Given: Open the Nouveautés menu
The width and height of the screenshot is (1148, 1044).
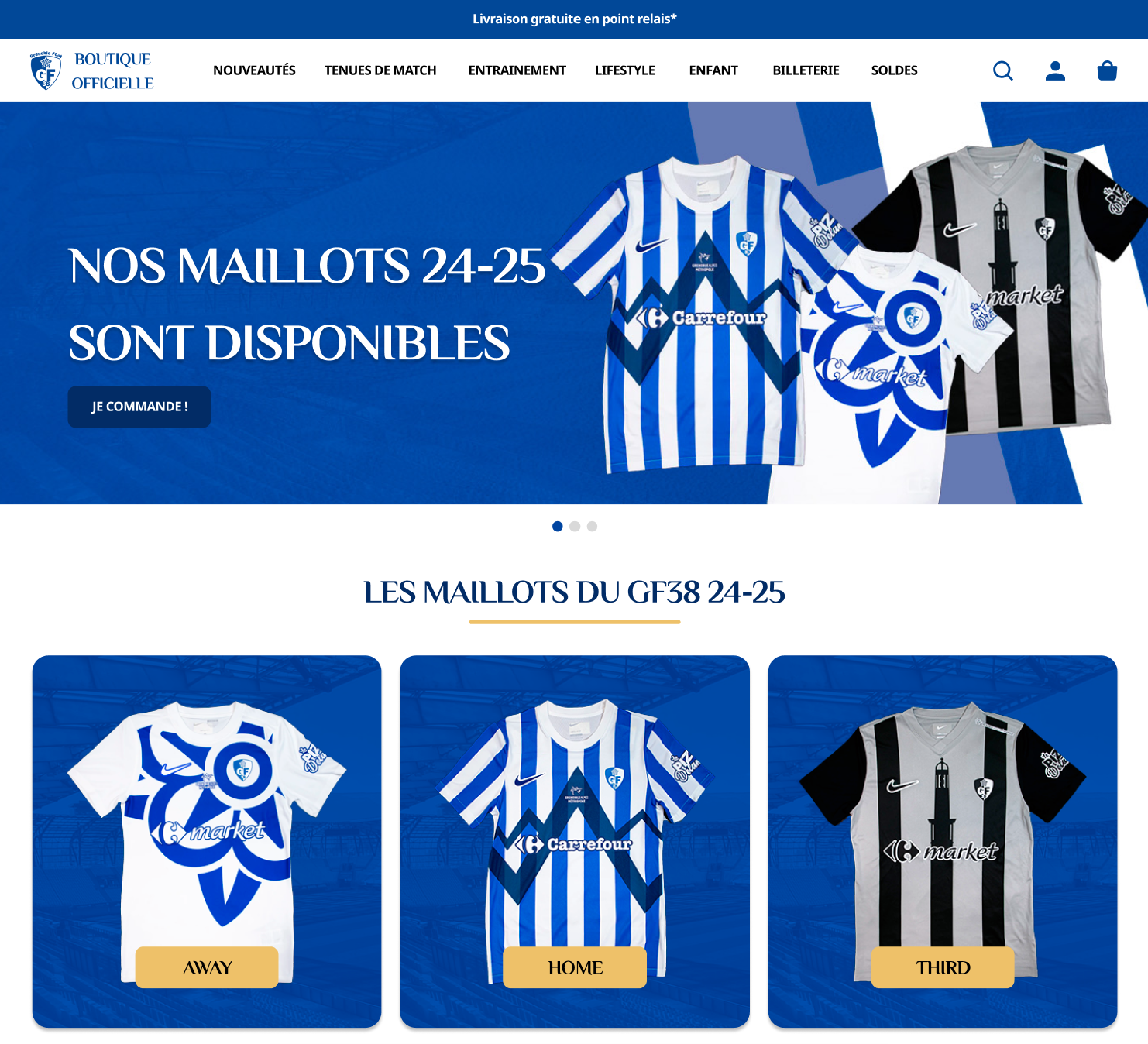Looking at the screenshot, I should 254,70.
